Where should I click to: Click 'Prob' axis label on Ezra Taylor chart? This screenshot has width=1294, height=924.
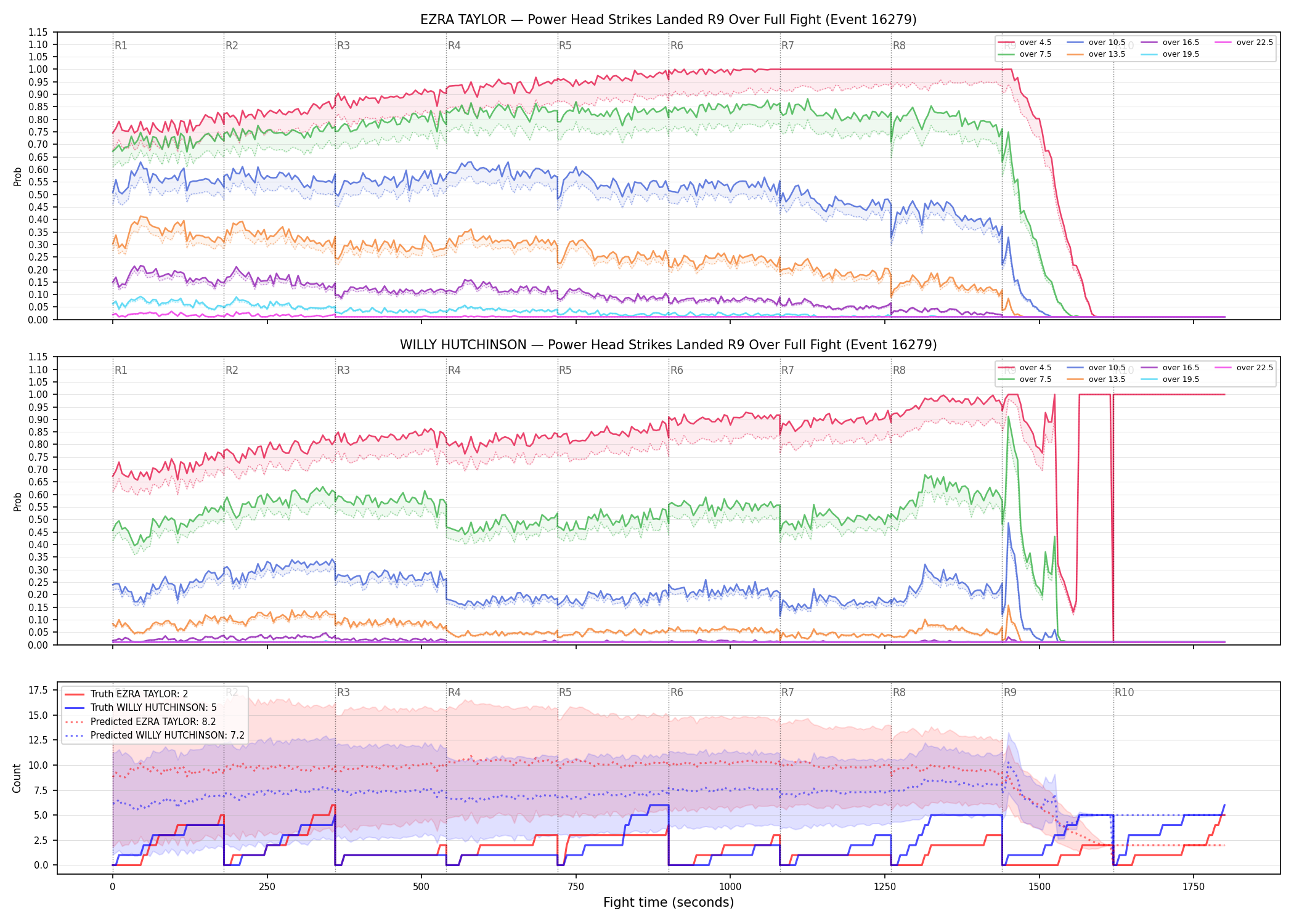pyautogui.click(x=18, y=177)
